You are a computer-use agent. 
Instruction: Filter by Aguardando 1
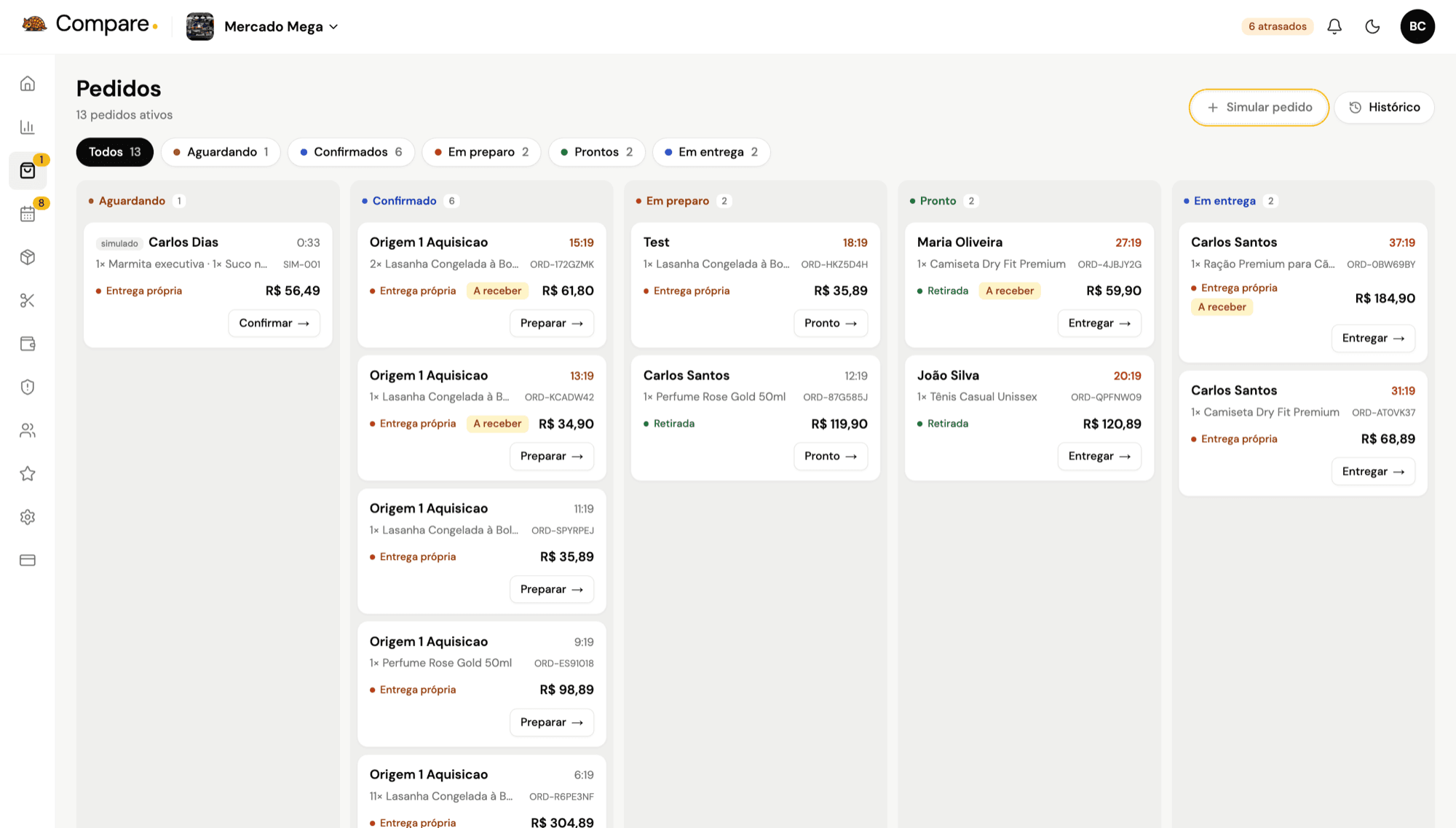click(x=221, y=152)
